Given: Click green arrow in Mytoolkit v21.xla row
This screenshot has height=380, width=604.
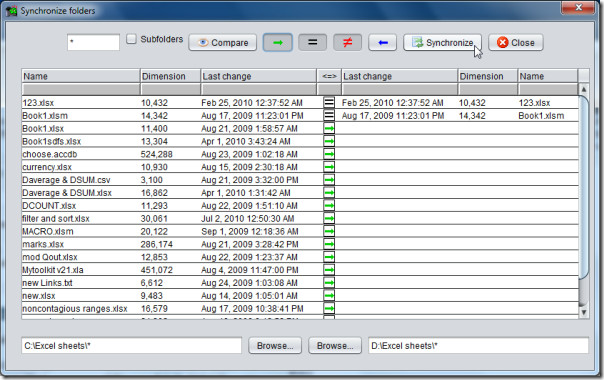Looking at the screenshot, I should click(329, 270).
